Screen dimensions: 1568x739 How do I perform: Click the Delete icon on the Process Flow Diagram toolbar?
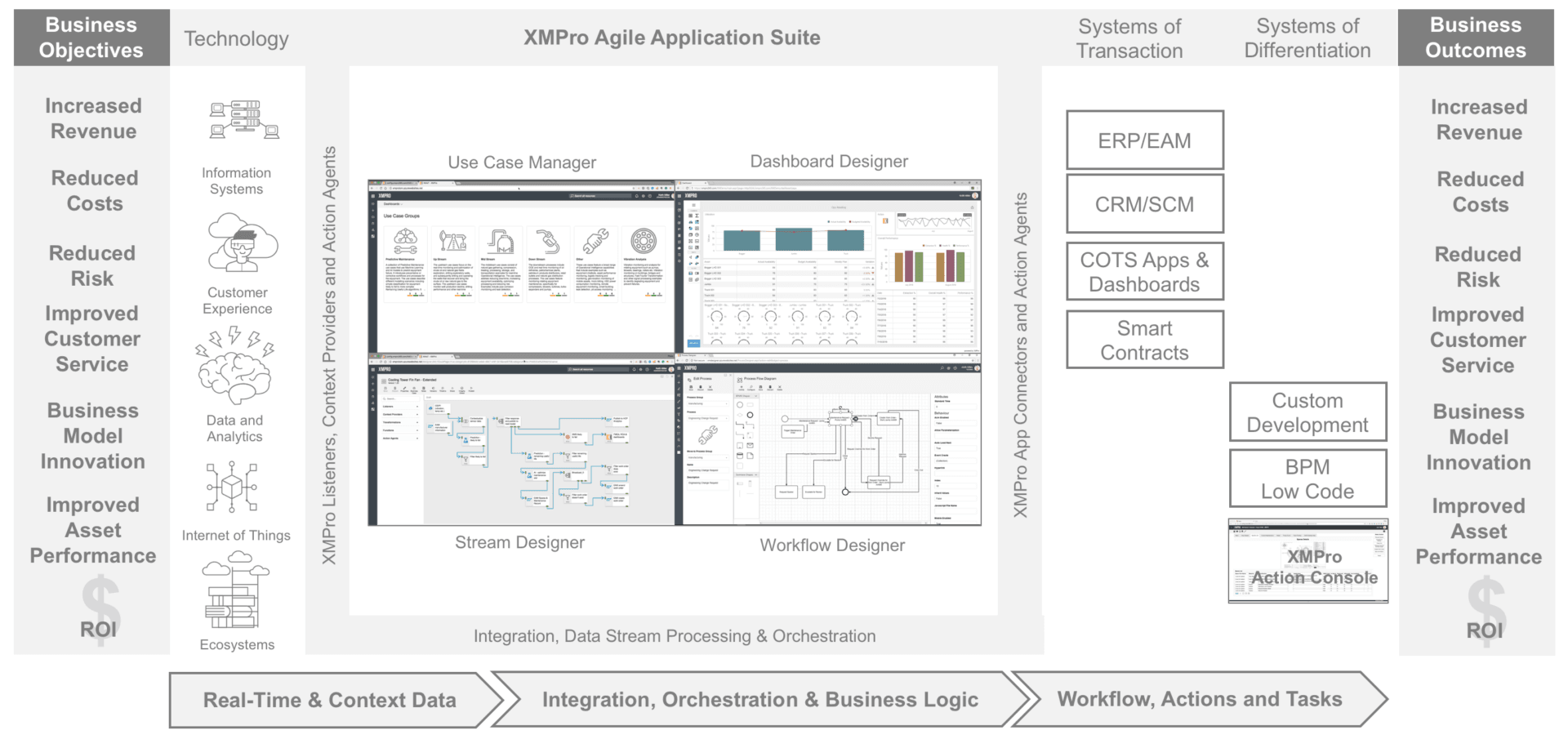(x=780, y=388)
